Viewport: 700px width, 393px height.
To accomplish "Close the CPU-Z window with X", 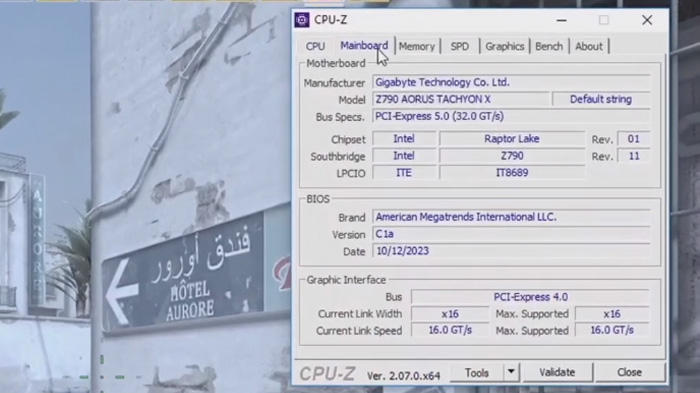I will [x=647, y=20].
